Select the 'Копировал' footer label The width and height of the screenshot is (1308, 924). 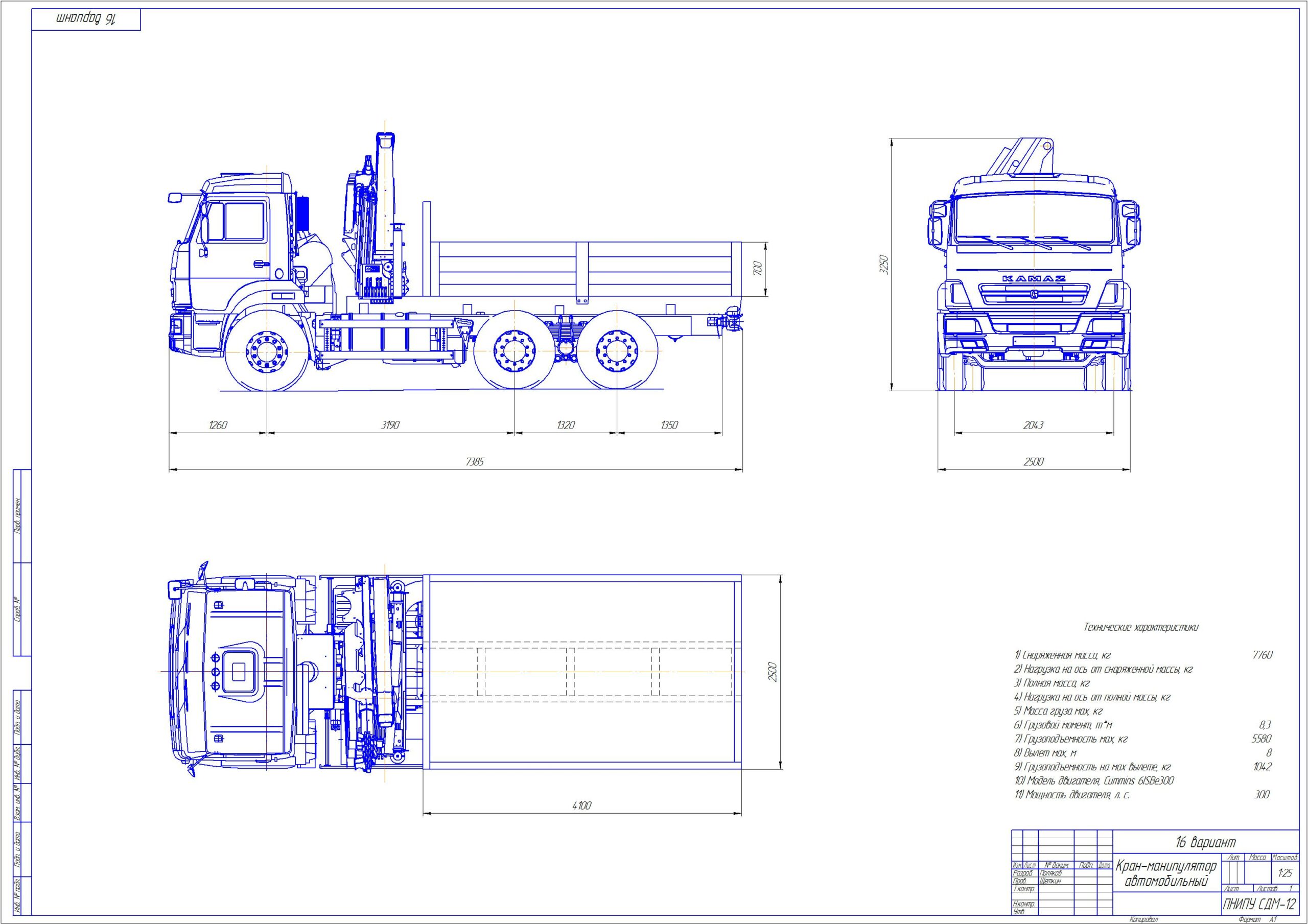click(x=1144, y=919)
